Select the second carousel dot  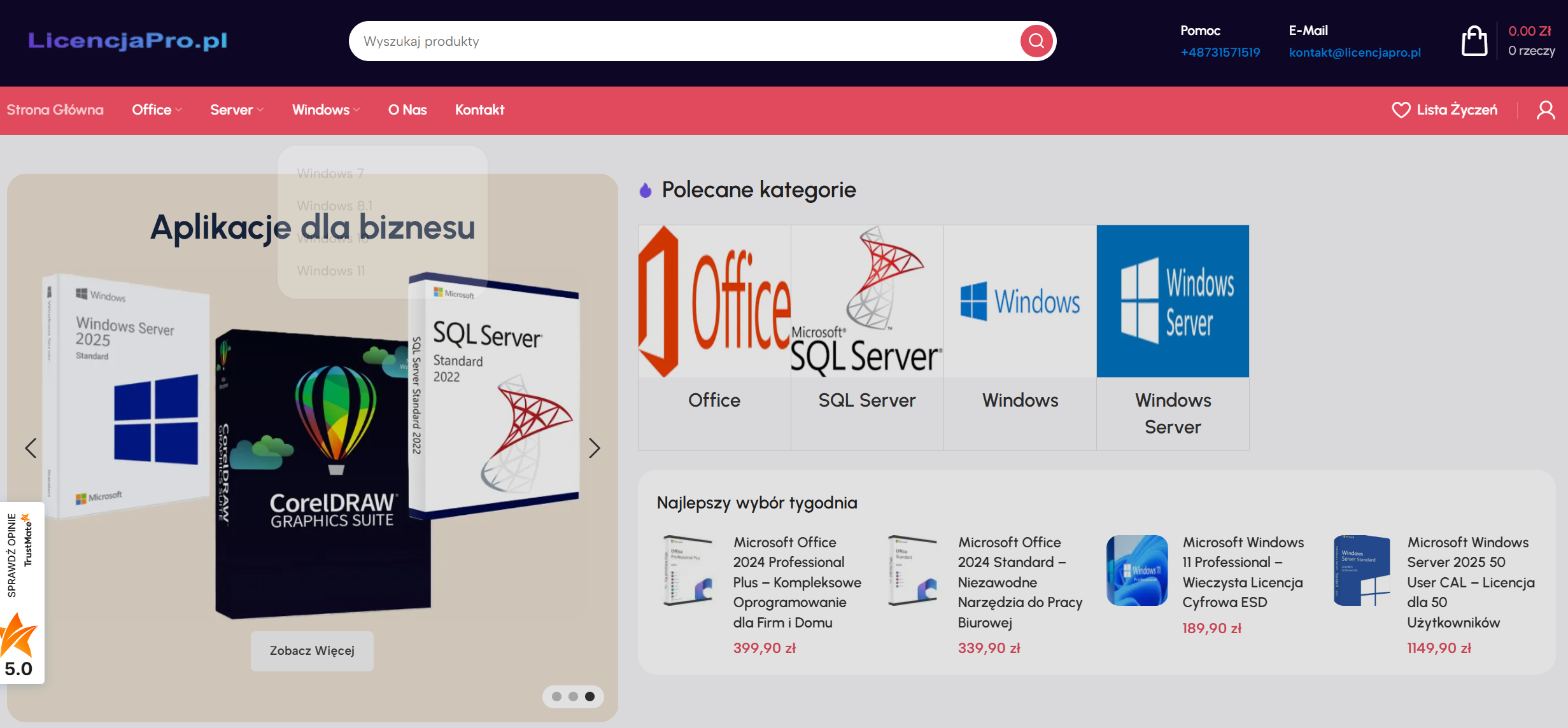click(x=573, y=696)
